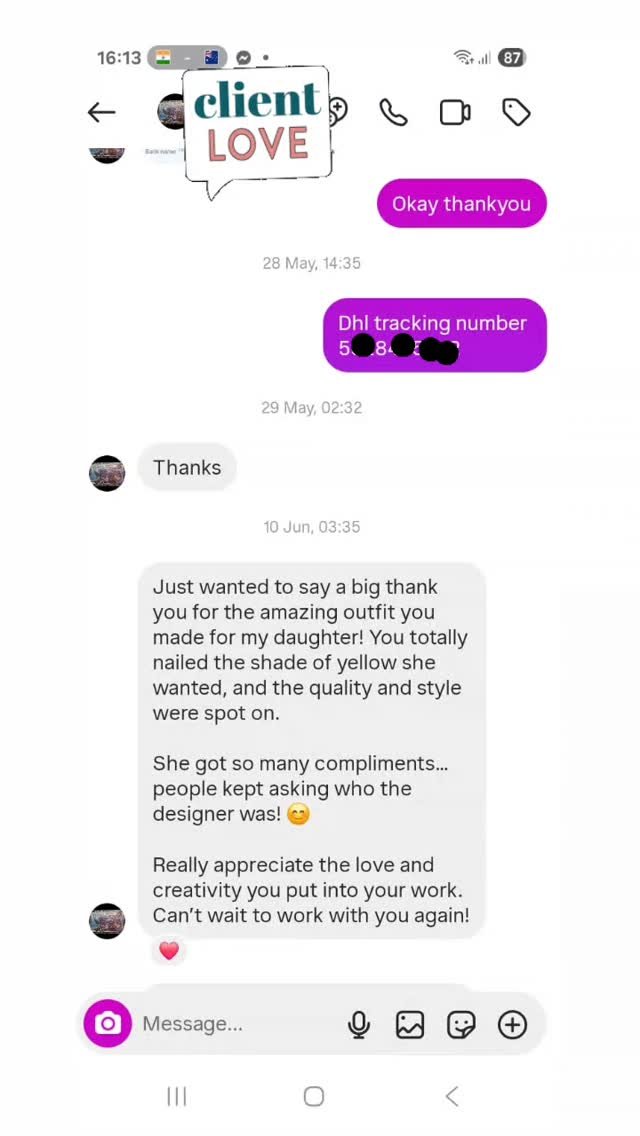Open sender avatar beside the Thanks message
640x1136 pixels.
107,473
